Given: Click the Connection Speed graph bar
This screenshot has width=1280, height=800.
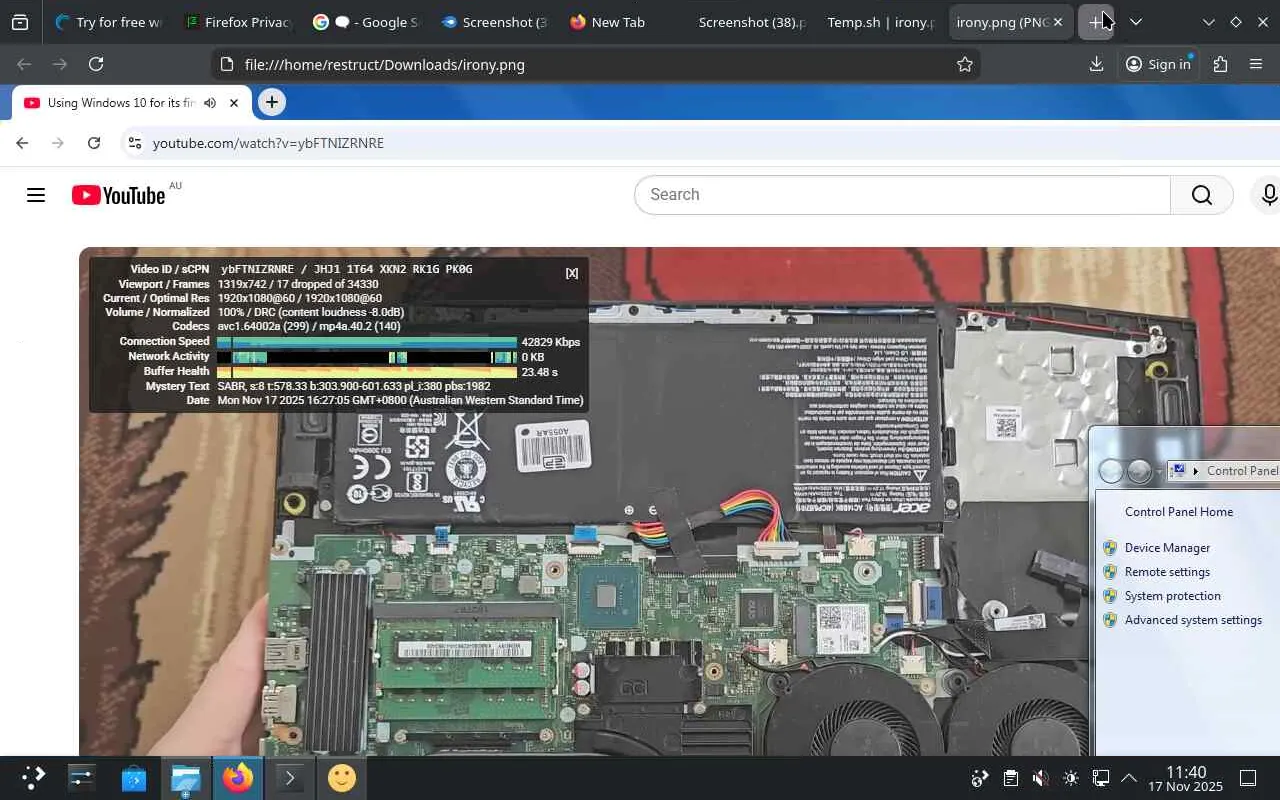Looking at the screenshot, I should 367,342.
